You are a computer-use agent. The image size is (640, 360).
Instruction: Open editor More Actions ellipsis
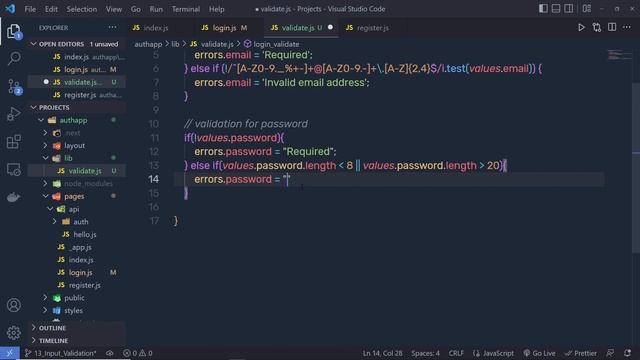click(627, 28)
